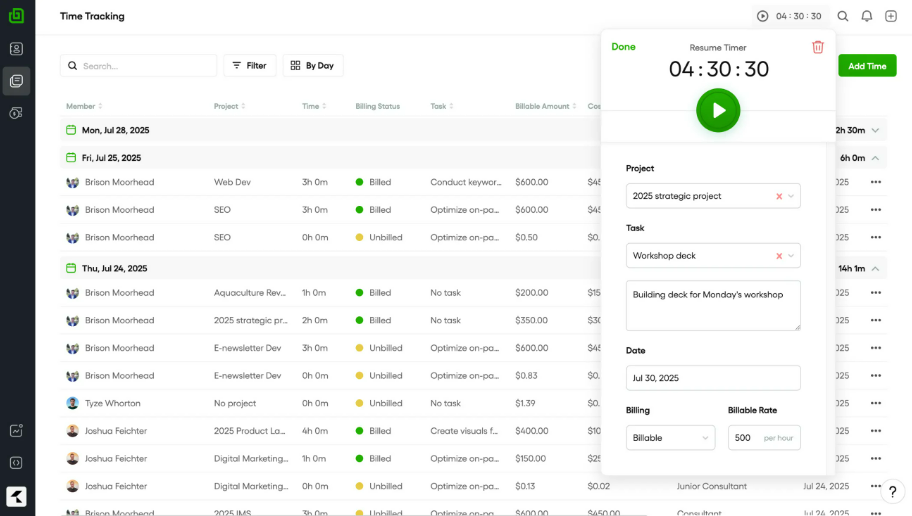Open the code brackets sidebar icon
The width and height of the screenshot is (912, 516).
pyautogui.click(x=16, y=462)
